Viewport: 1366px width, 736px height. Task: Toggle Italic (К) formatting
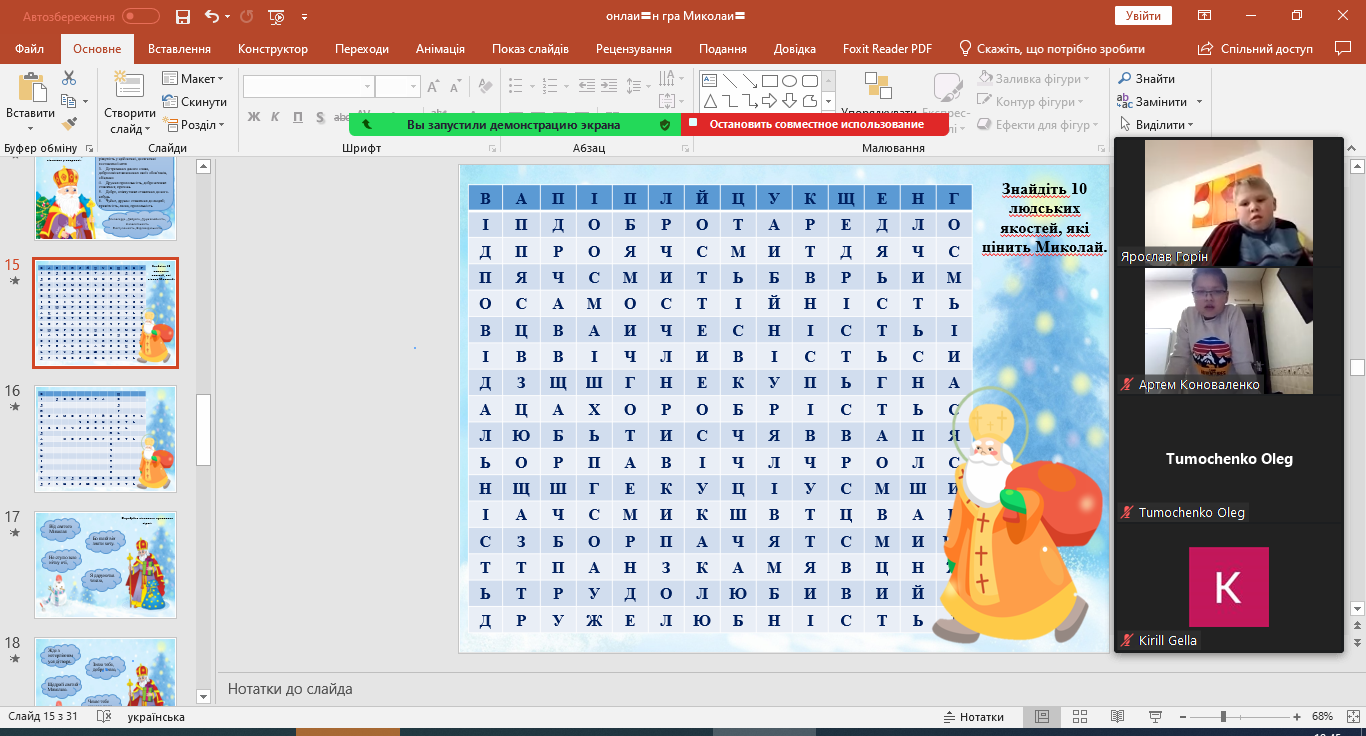coord(273,117)
